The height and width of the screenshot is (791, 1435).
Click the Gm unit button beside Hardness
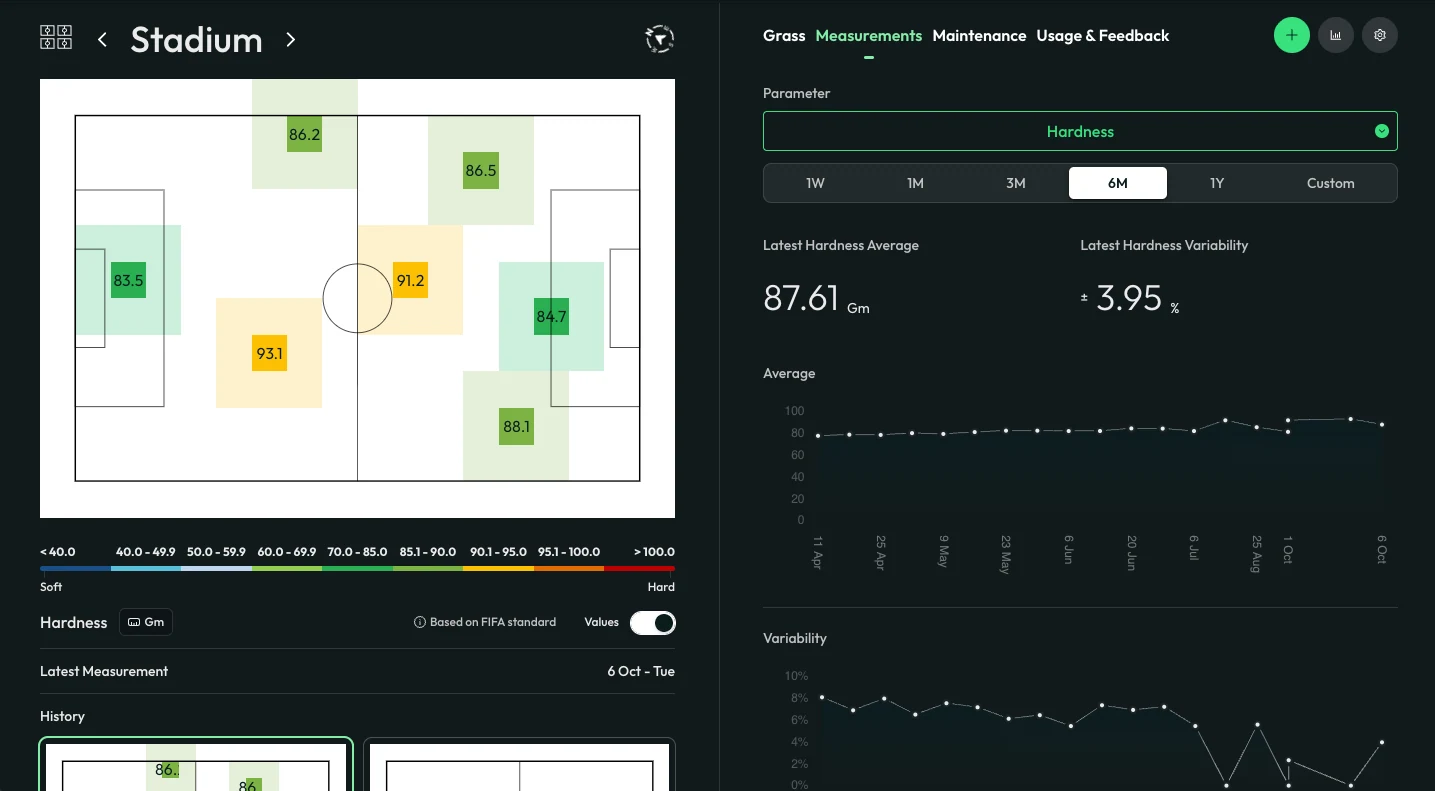pos(146,622)
